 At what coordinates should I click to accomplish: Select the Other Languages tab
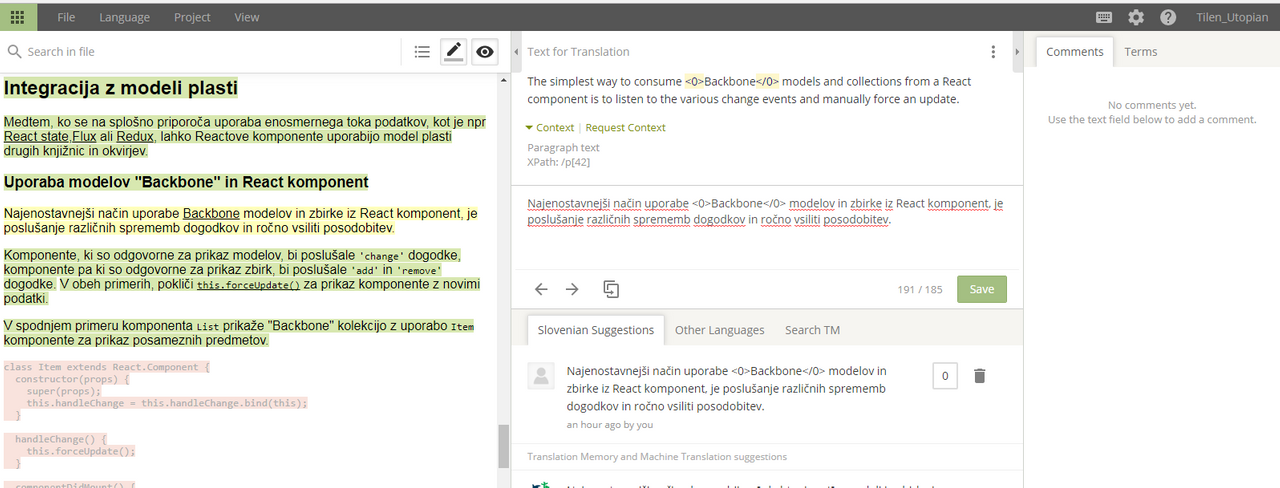pyautogui.click(x=719, y=330)
